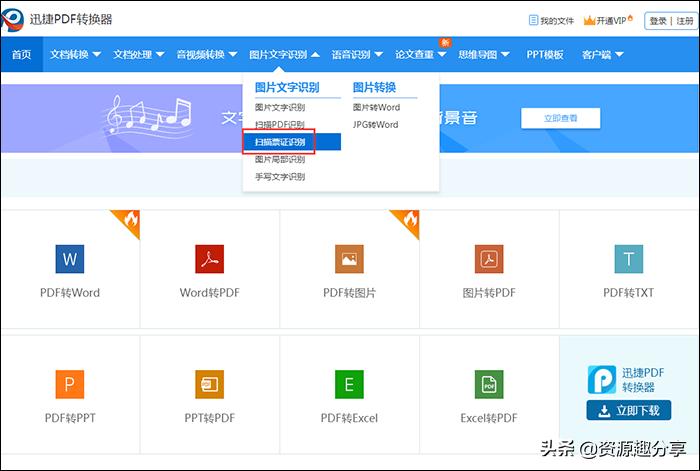The width and height of the screenshot is (700, 471).
Task: Click the PDF转Excel label text
Action: click(349, 418)
